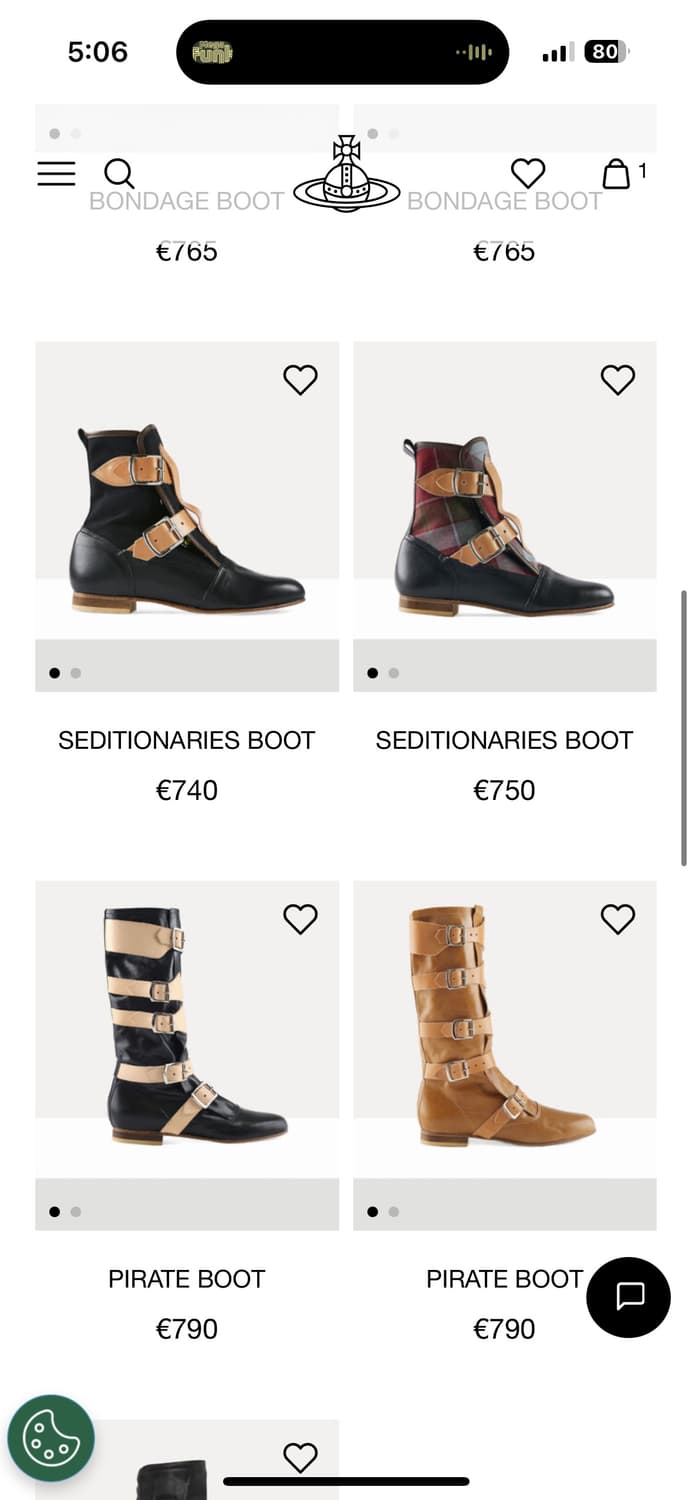Viewport: 692px width, 1500px height.
Task: Favorite the tan Pirate Boot
Action: (x=617, y=919)
